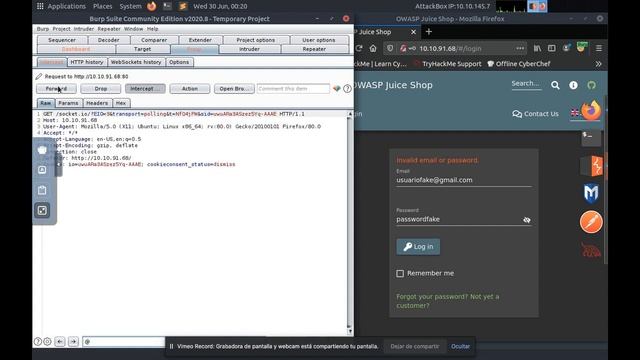Click the Log in button
The image size is (640, 360).
[418, 247]
